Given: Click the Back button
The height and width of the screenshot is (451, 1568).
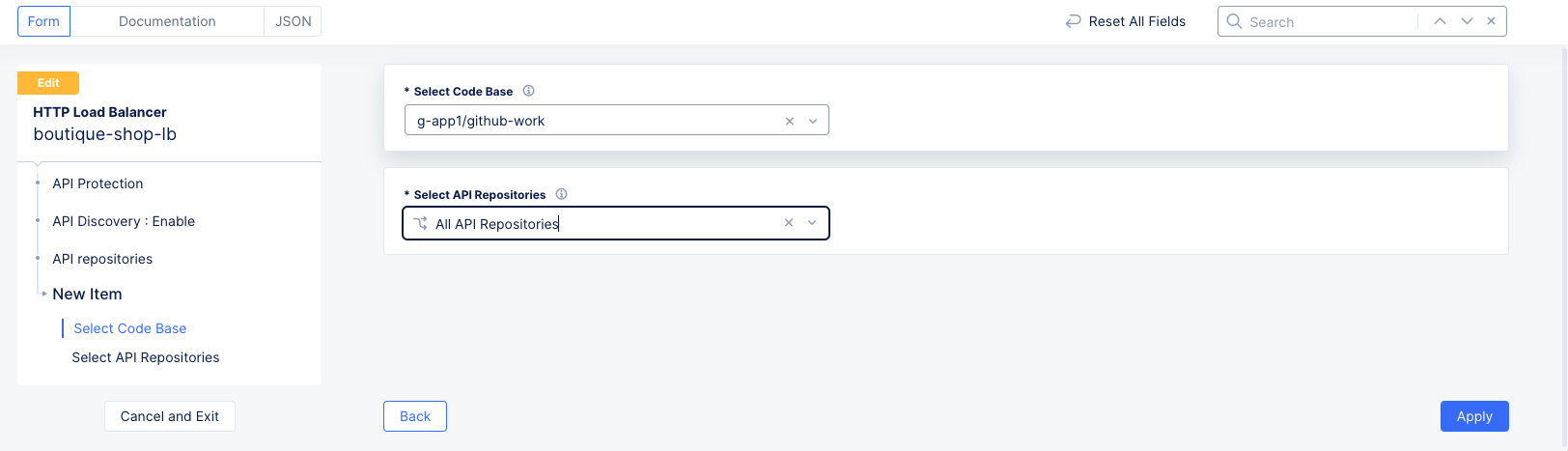Looking at the screenshot, I should point(415,416).
